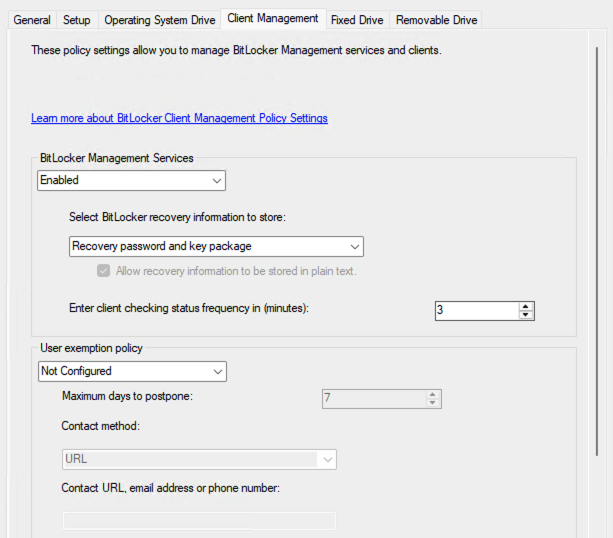The width and height of the screenshot is (613, 538).
Task: Increase maximum days to postpone value
Action: pos(432,395)
